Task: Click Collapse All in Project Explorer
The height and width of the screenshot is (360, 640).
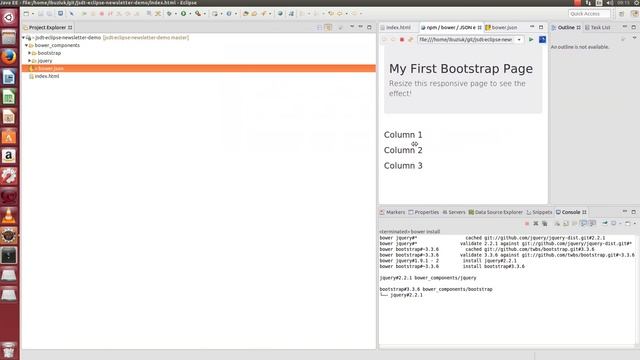Action: pyautogui.click(x=320, y=27)
